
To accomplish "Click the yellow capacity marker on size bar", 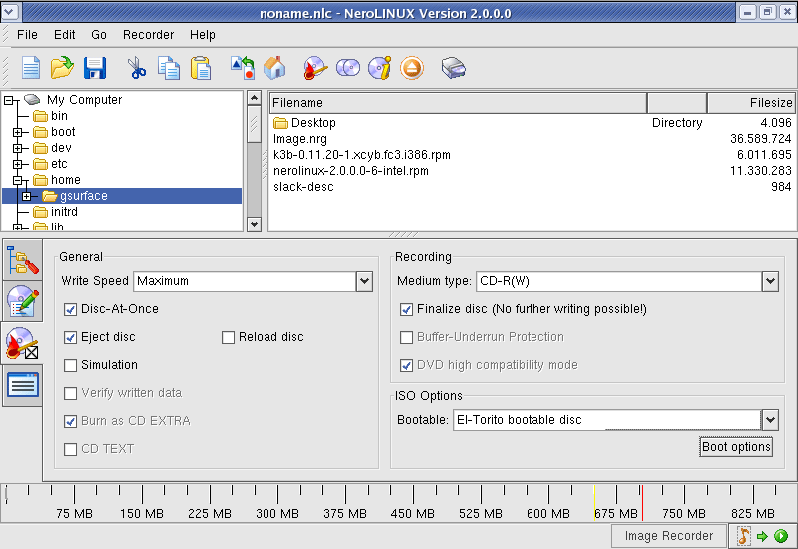I will [x=594, y=503].
